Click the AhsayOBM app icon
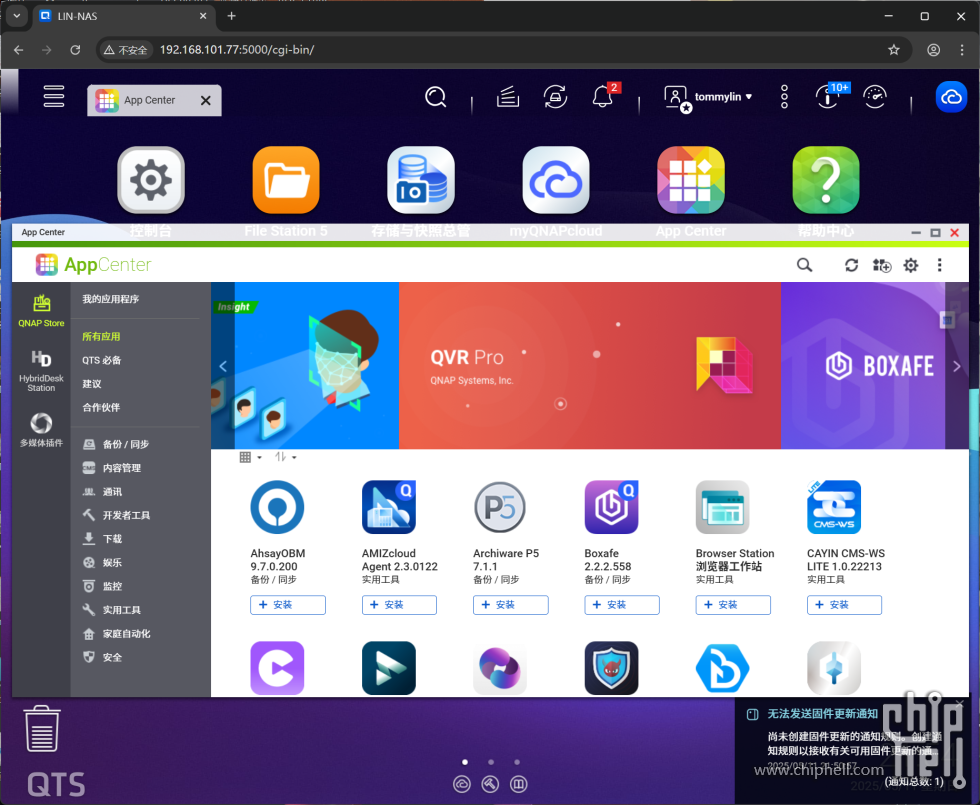This screenshot has width=980, height=805. pyautogui.click(x=277, y=507)
